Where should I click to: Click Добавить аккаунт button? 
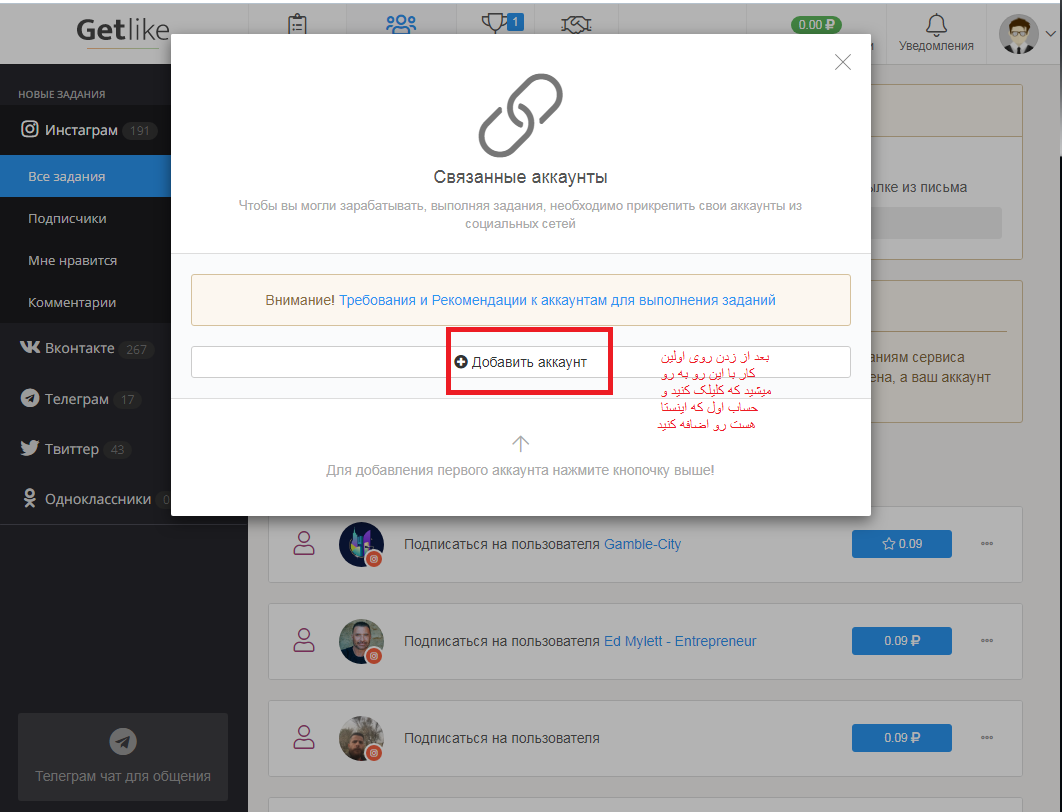click(x=520, y=362)
